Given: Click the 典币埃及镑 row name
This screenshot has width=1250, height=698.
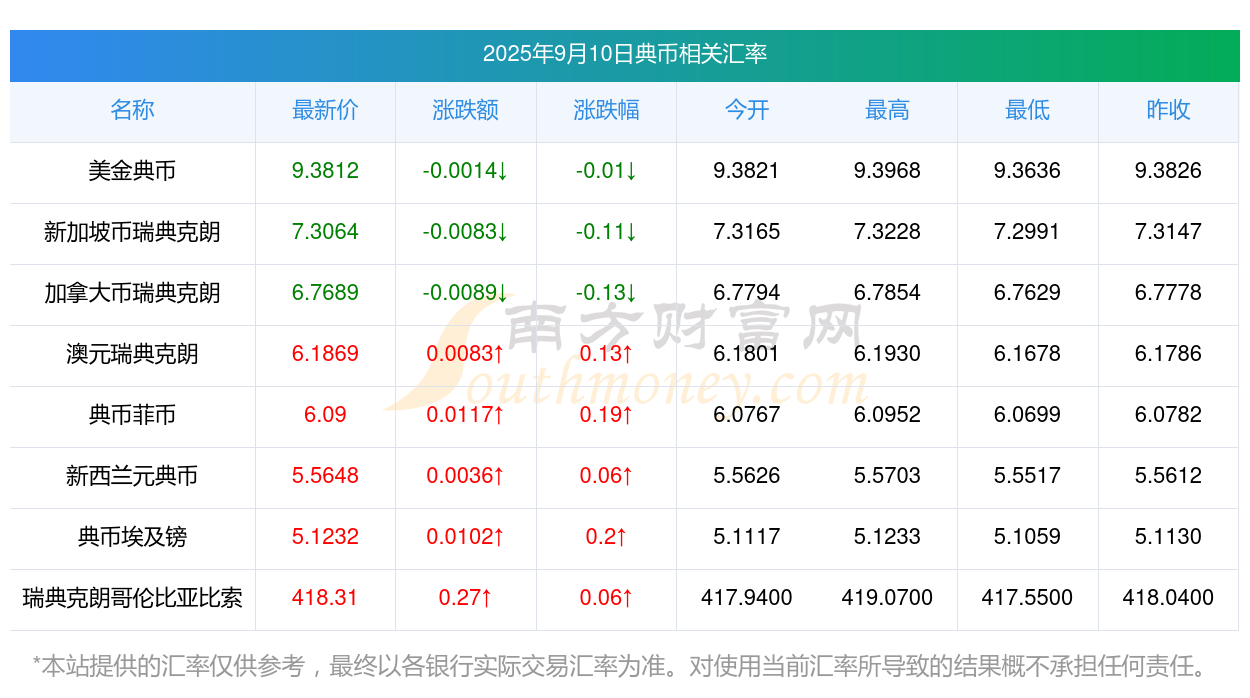Looking at the screenshot, I should (x=132, y=537).
